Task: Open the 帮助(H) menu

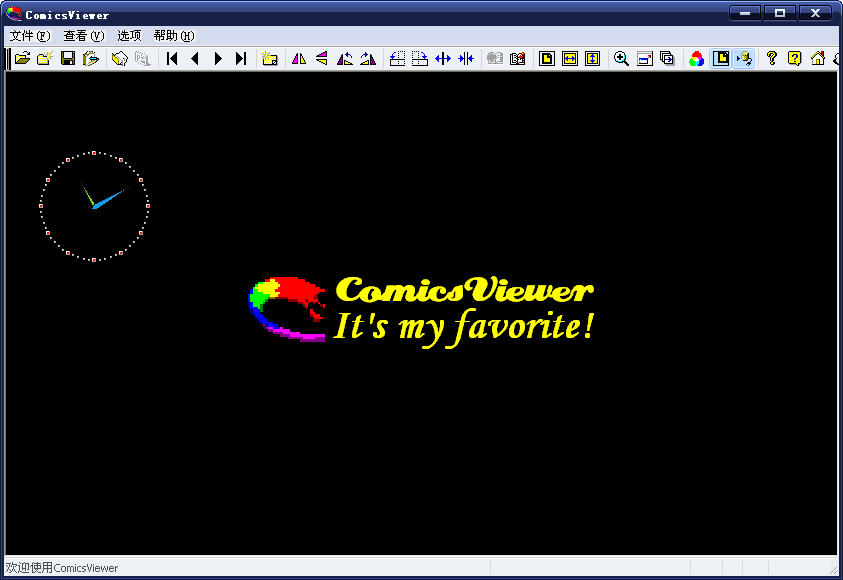Action: coord(174,35)
